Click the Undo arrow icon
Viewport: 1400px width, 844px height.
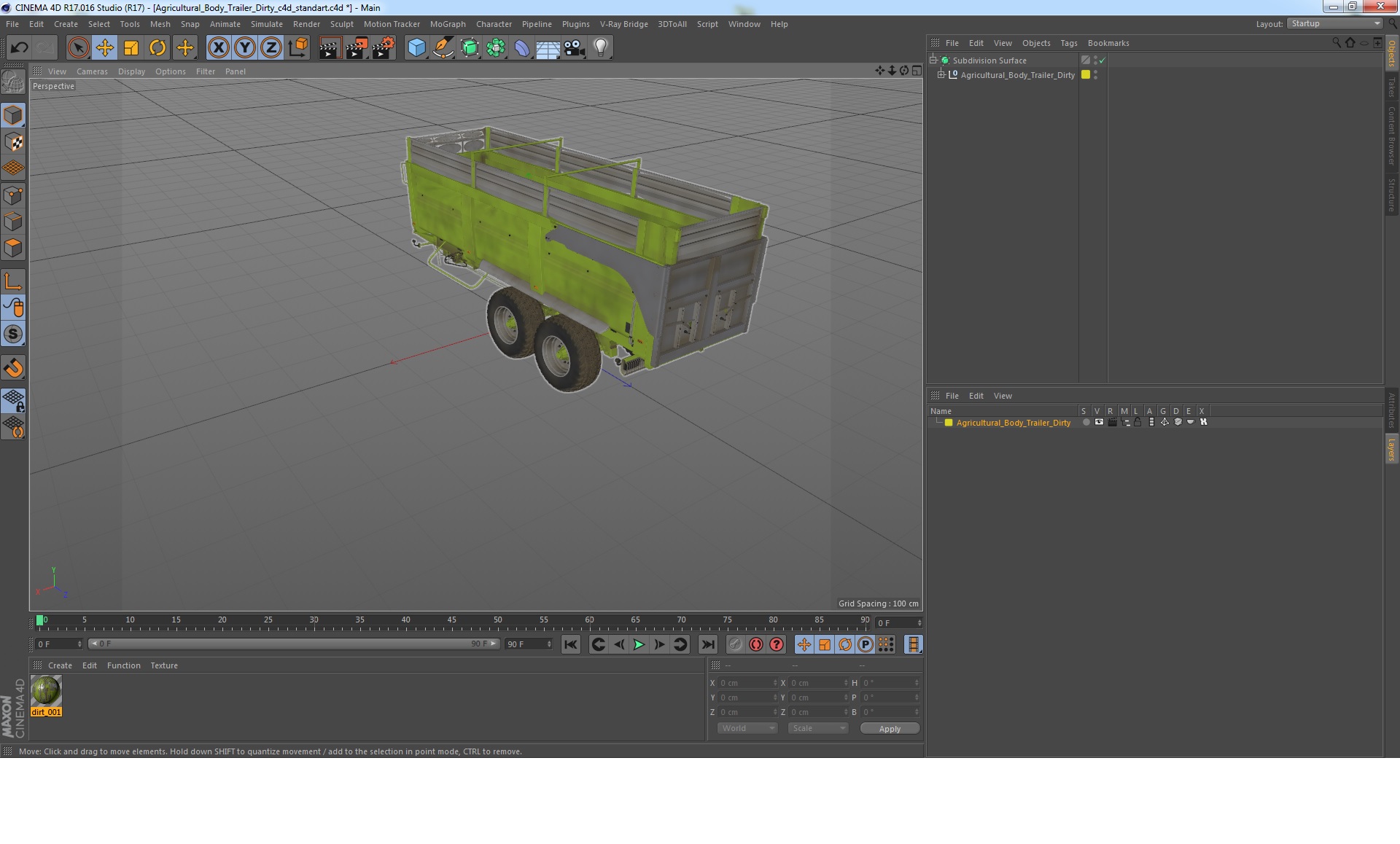(x=19, y=48)
